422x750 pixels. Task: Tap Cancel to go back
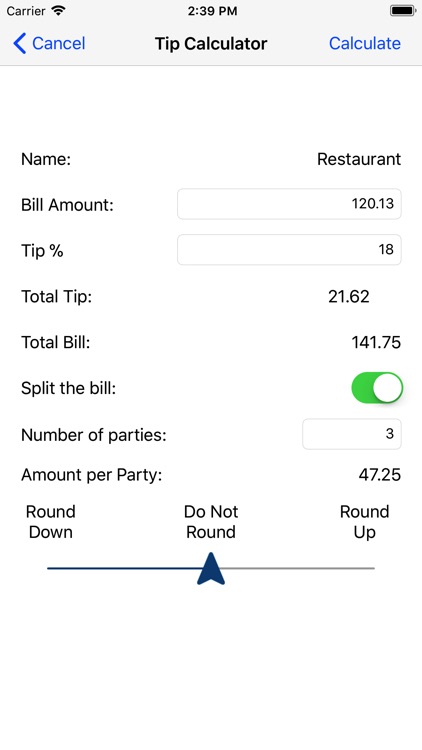click(58, 44)
